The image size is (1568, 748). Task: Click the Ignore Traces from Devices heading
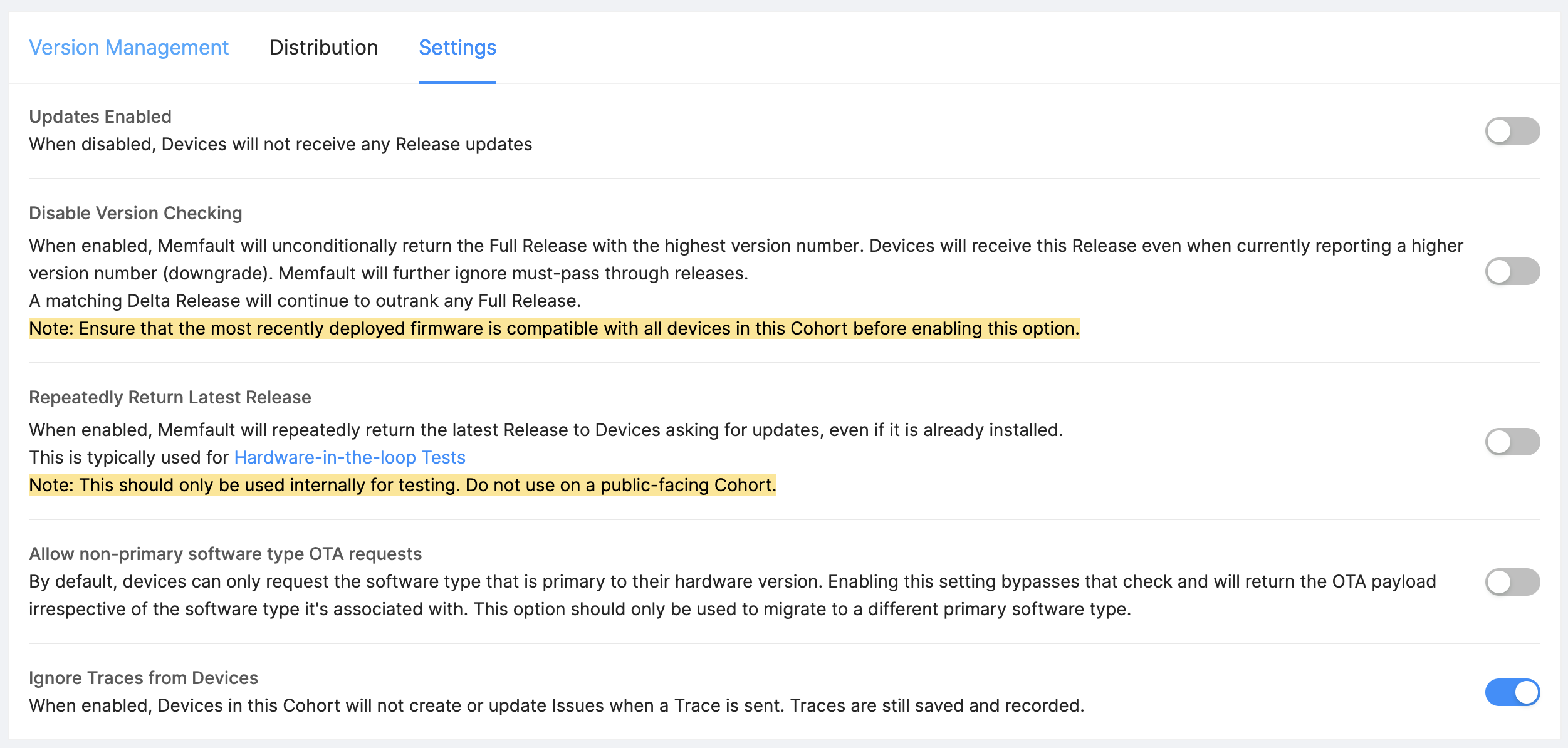tap(144, 678)
